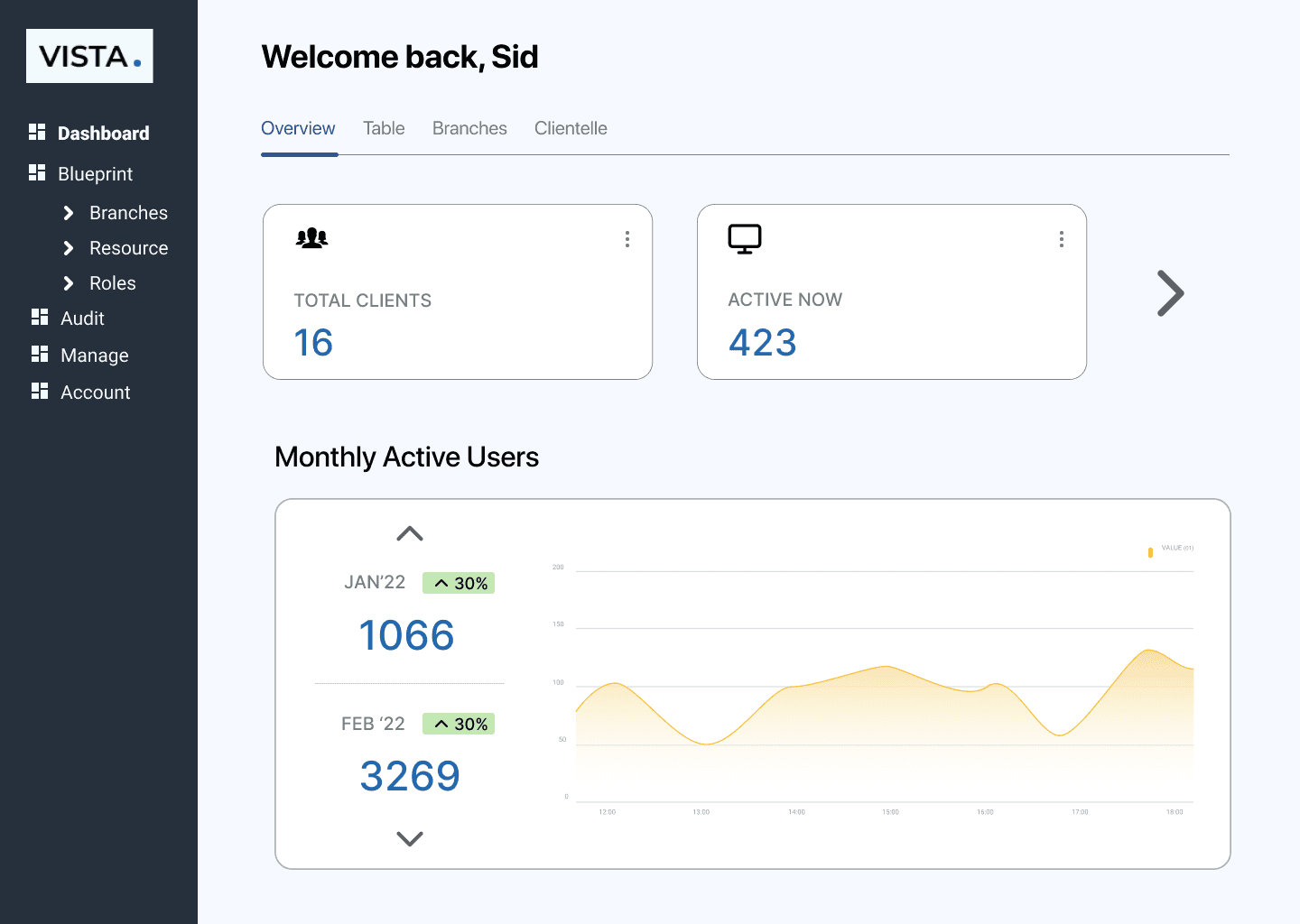Switch to the Clientelle tab
The width and height of the screenshot is (1300, 924).
571,128
